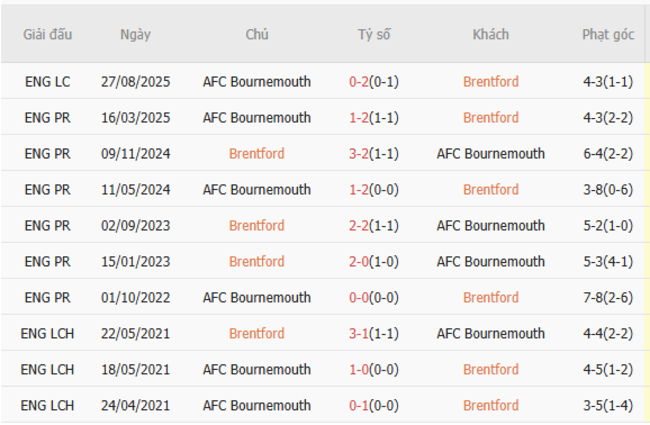Click the "Chú" column header
This screenshot has width=650, height=425.
pos(257,35)
